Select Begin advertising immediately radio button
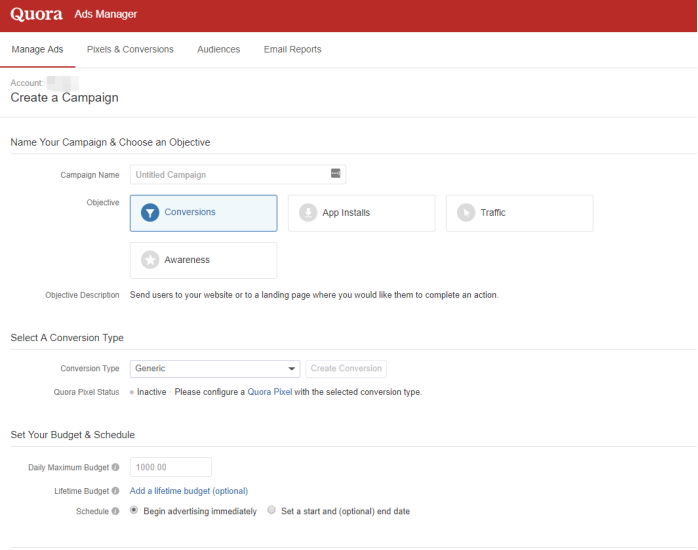698x550 pixels. tap(134, 510)
